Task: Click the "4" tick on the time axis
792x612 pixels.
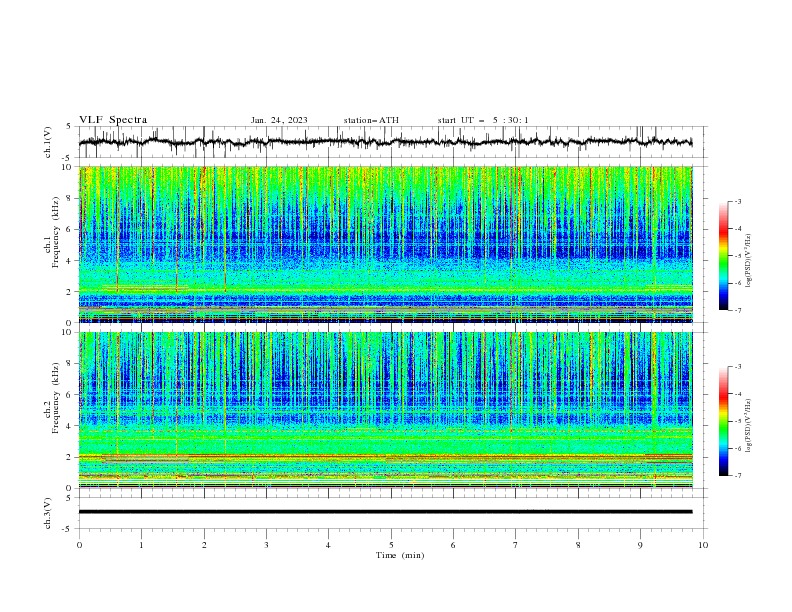Action: coord(328,545)
